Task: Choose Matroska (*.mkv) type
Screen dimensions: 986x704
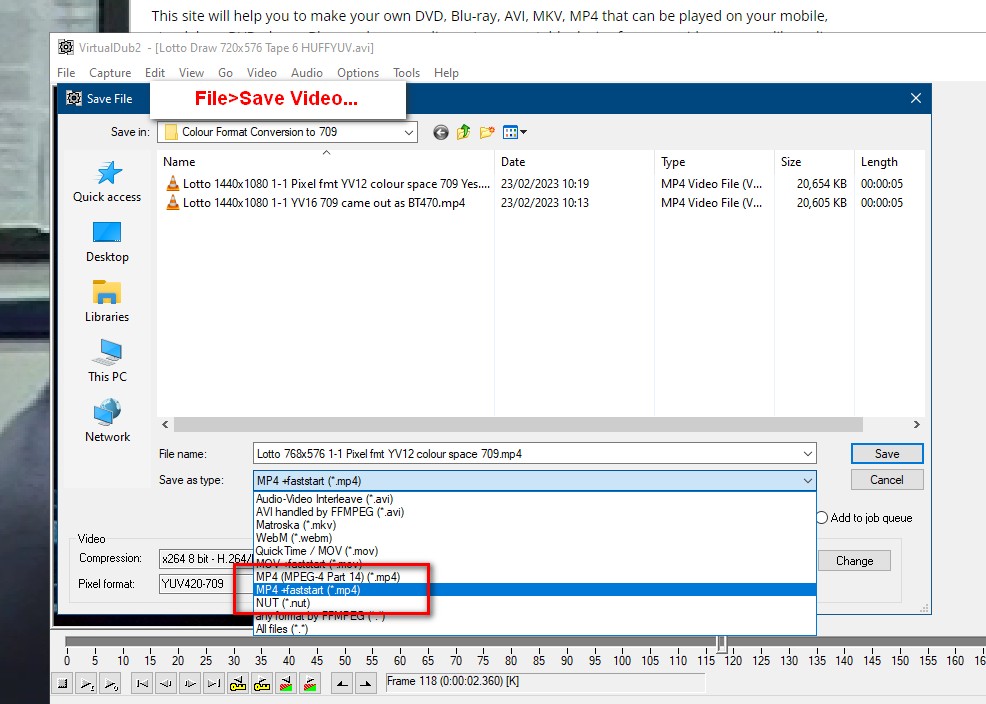Action: [535, 525]
